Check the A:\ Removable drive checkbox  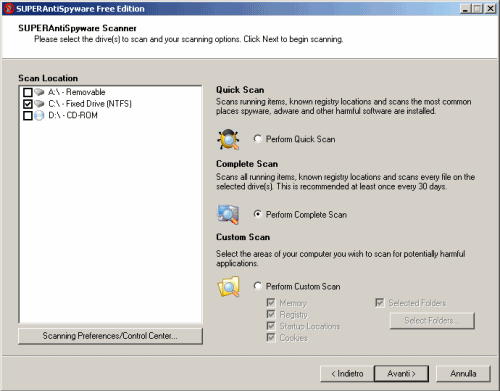pos(28,92)
